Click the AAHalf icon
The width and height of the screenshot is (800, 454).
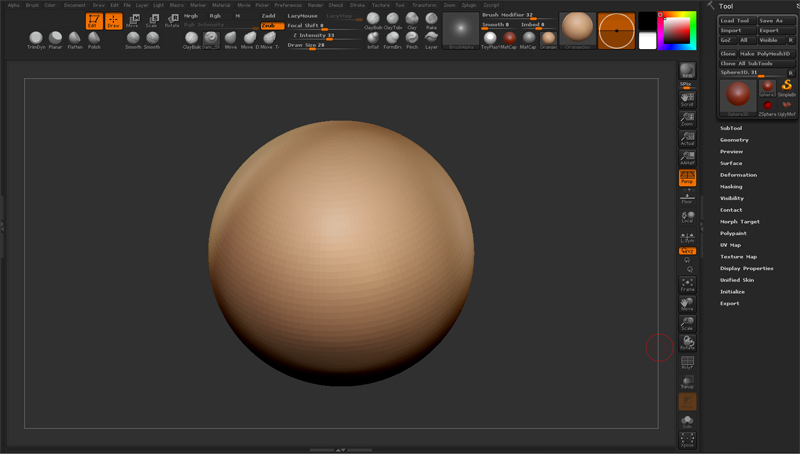click(687, 158)
